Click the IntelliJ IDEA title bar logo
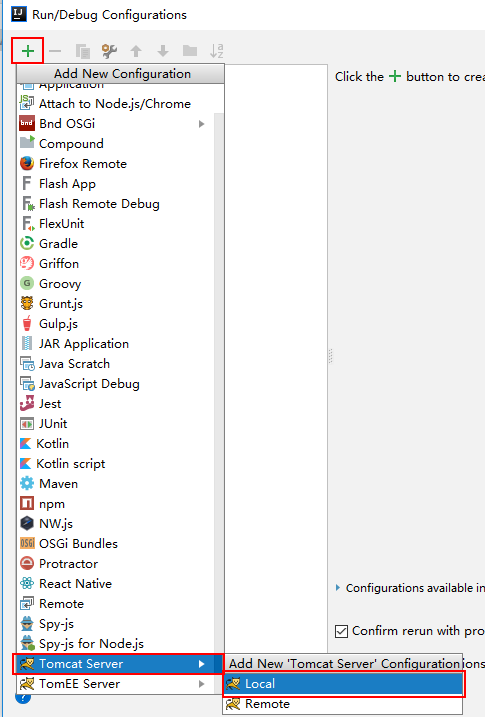485x717 pixels. click(19, 14)
